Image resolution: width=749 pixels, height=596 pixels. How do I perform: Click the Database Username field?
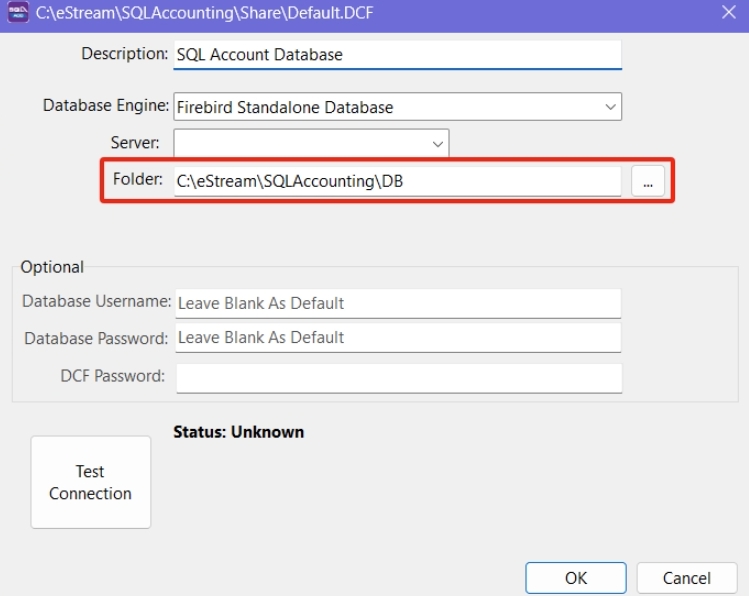click(x=397, y=303)
